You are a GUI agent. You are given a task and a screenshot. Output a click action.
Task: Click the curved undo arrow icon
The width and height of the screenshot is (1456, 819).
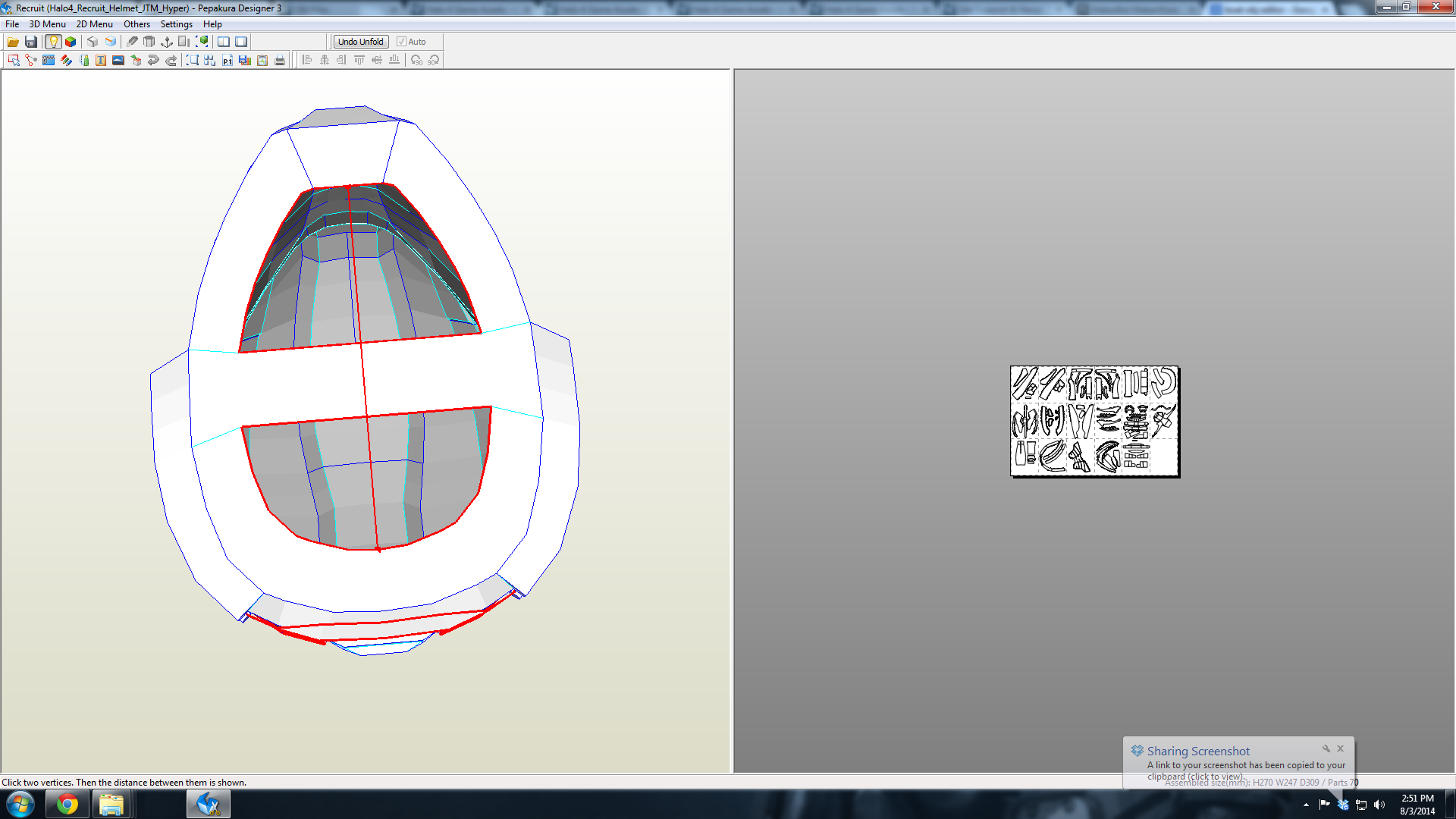click(x=153, y=61)
